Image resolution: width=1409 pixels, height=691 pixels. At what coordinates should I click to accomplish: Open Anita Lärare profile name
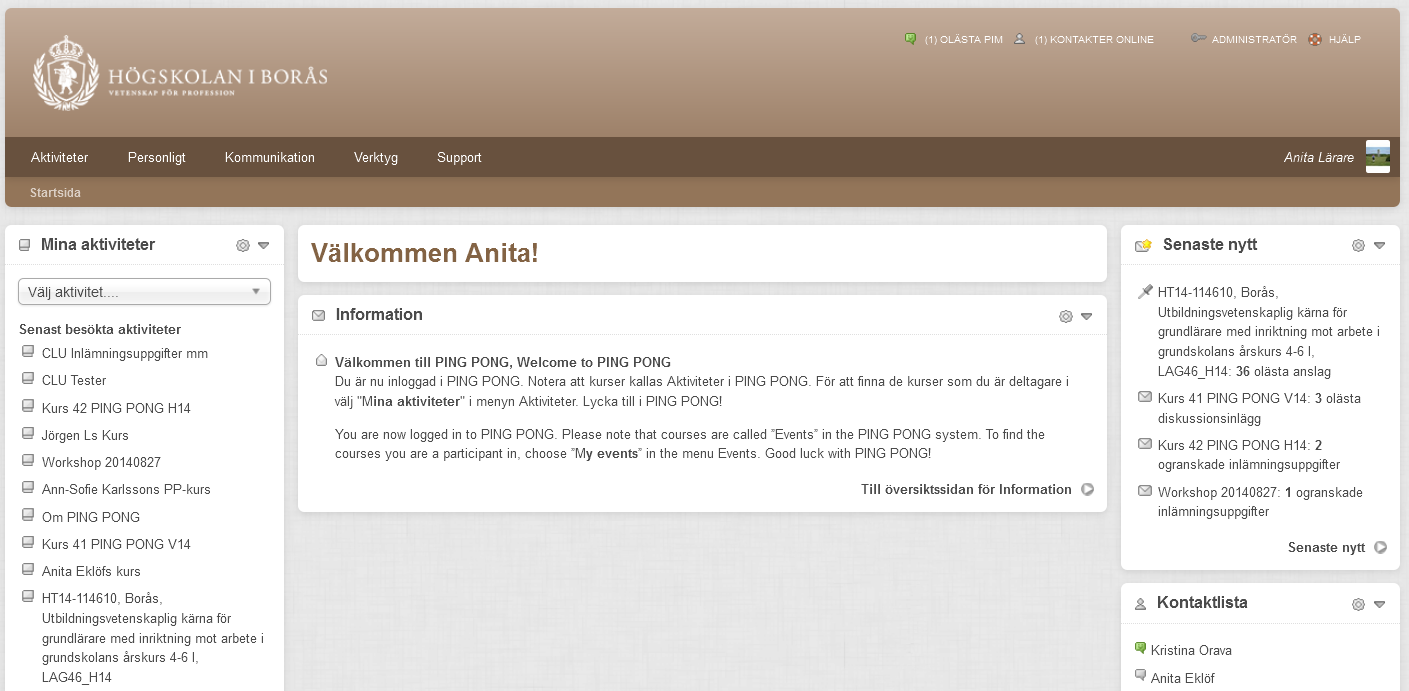(x=1319, y=157)
